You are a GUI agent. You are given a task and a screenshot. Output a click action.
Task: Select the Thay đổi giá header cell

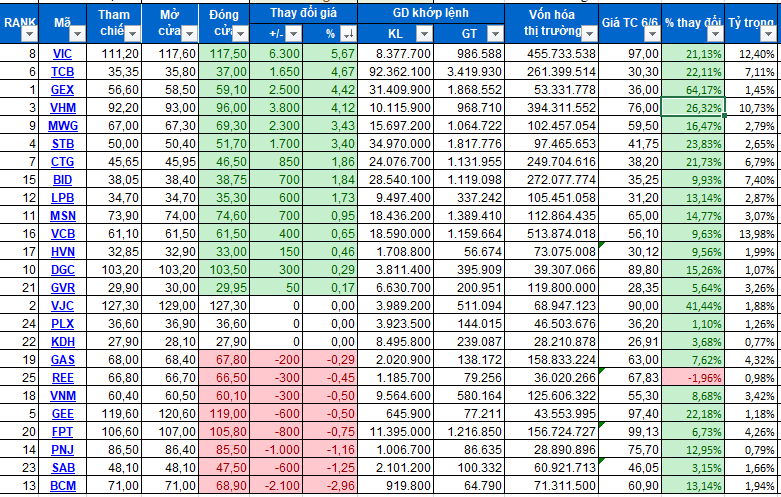[x=303, y=13]
